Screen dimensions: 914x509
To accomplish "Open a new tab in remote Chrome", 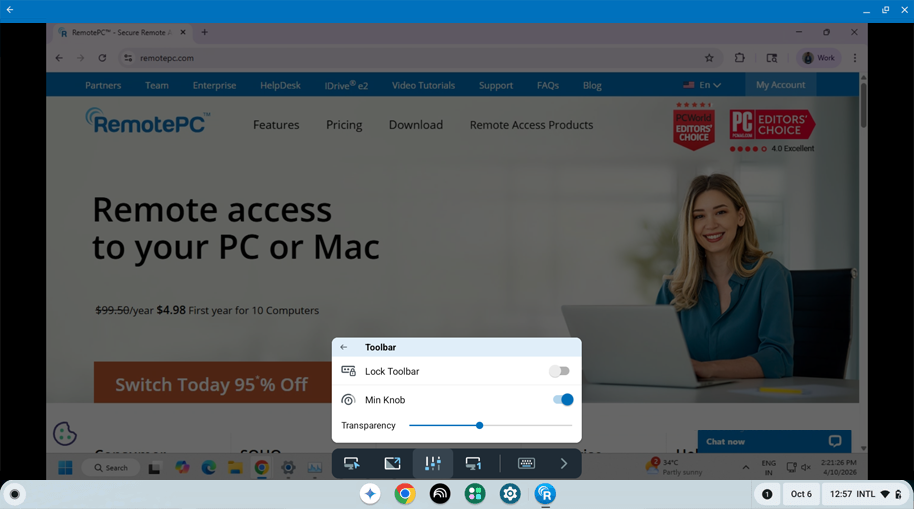I will (204, 32).
